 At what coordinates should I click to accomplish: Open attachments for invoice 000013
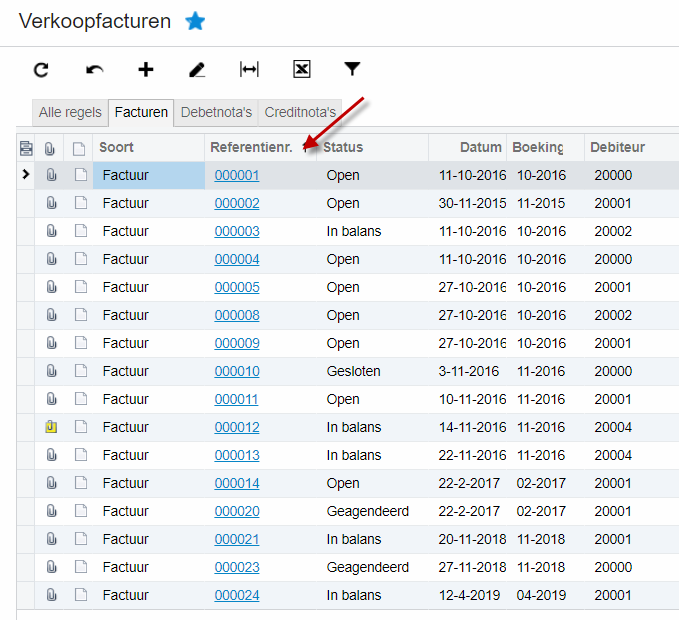pyautogui.click(x=51, y=455)
